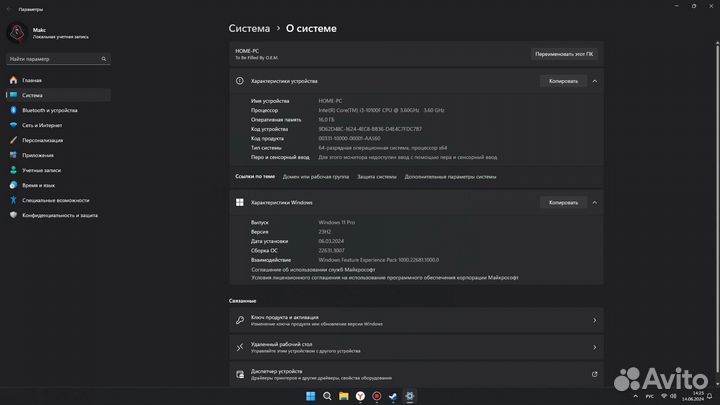Go back using the arrow in the title bar

8,9
